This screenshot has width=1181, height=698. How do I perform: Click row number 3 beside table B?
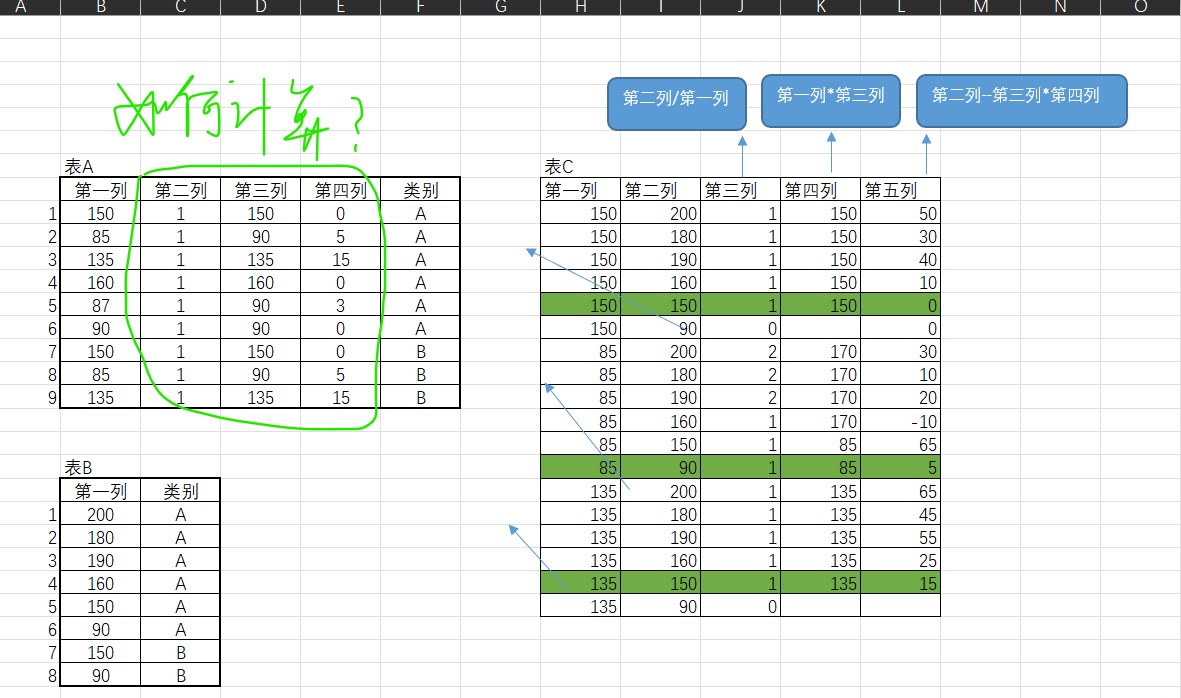click(x=52, y=560)
